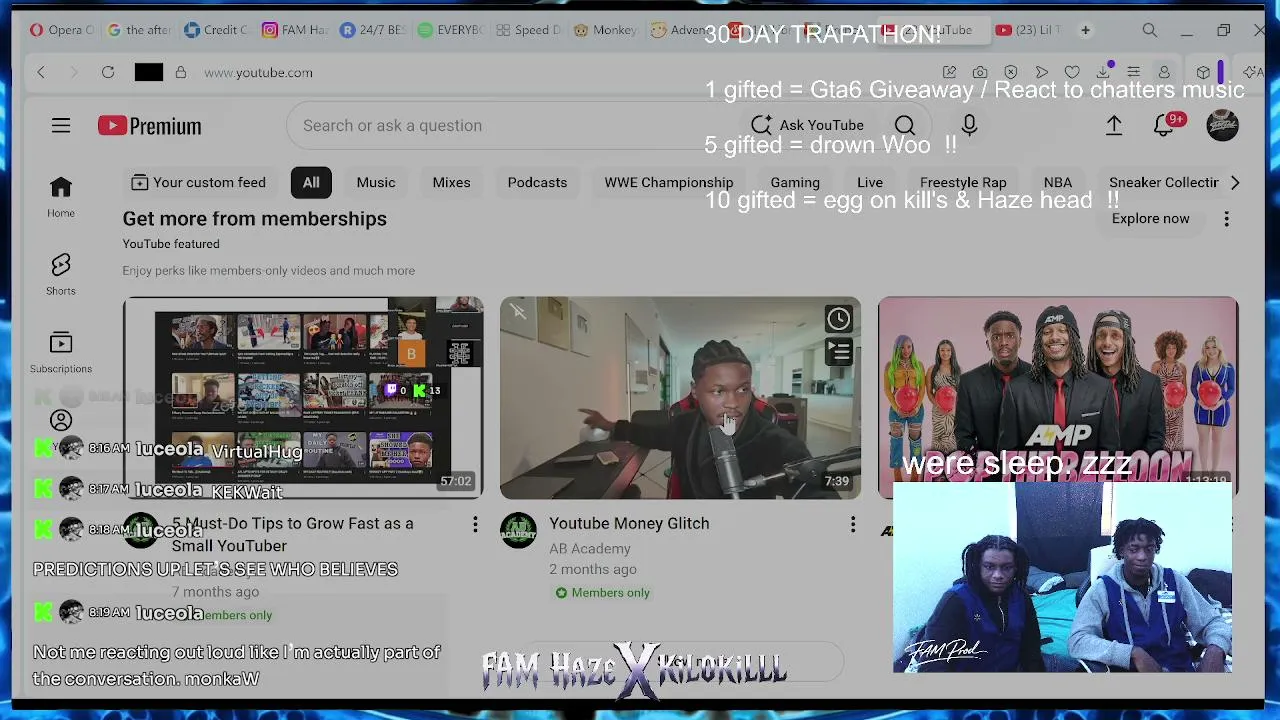Switch to the (23) Lil T YouTube tab
Image resolution: width=1280 pixels, height=720 pixels.
point(1028,30)
